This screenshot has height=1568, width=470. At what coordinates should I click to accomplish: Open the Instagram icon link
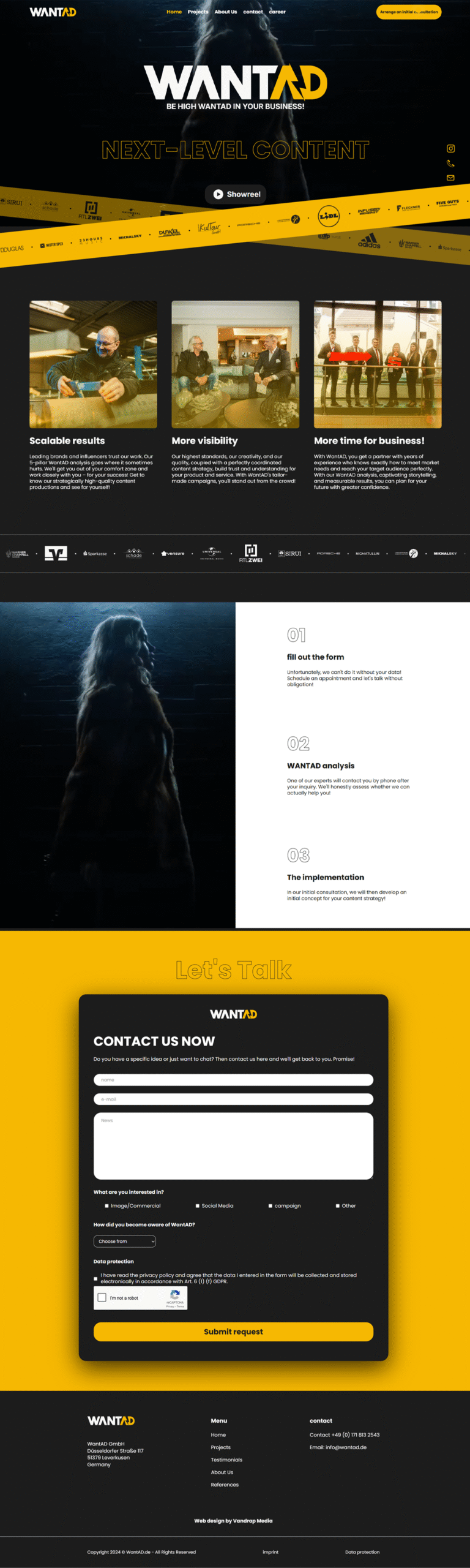(450, 149)
